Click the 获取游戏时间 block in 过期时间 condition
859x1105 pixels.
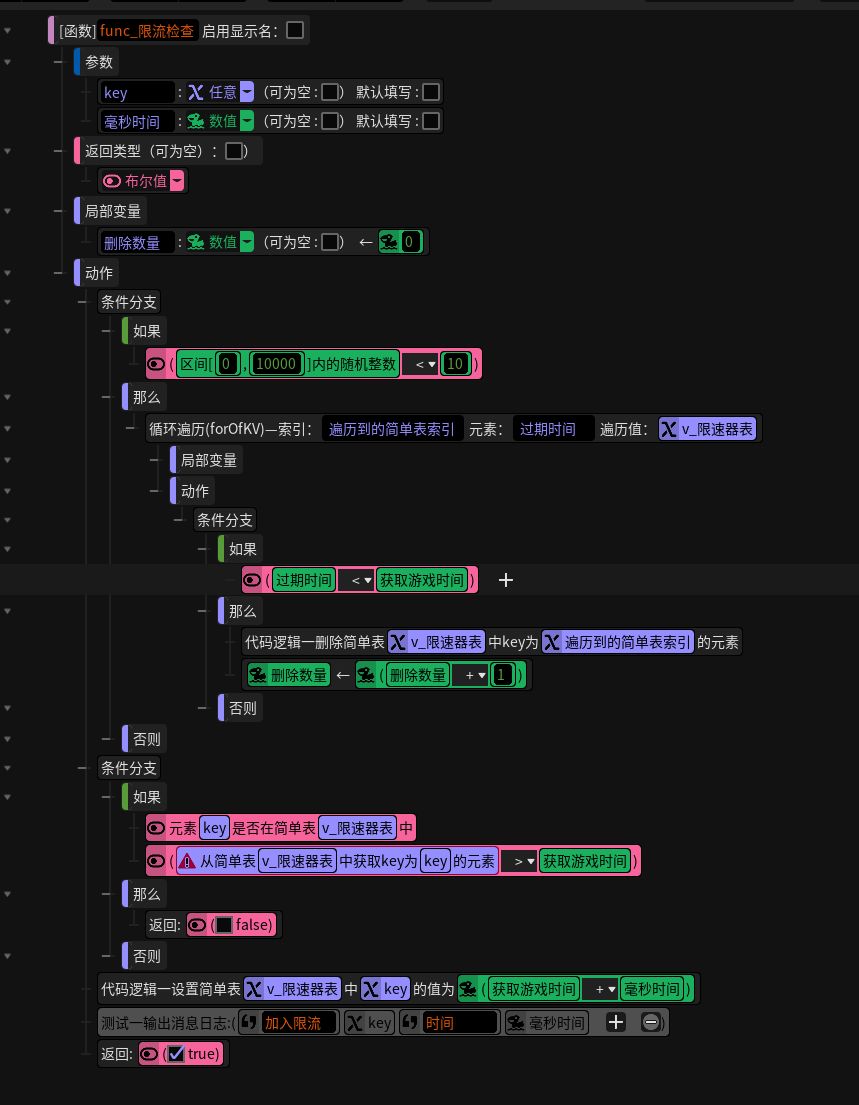421,581
